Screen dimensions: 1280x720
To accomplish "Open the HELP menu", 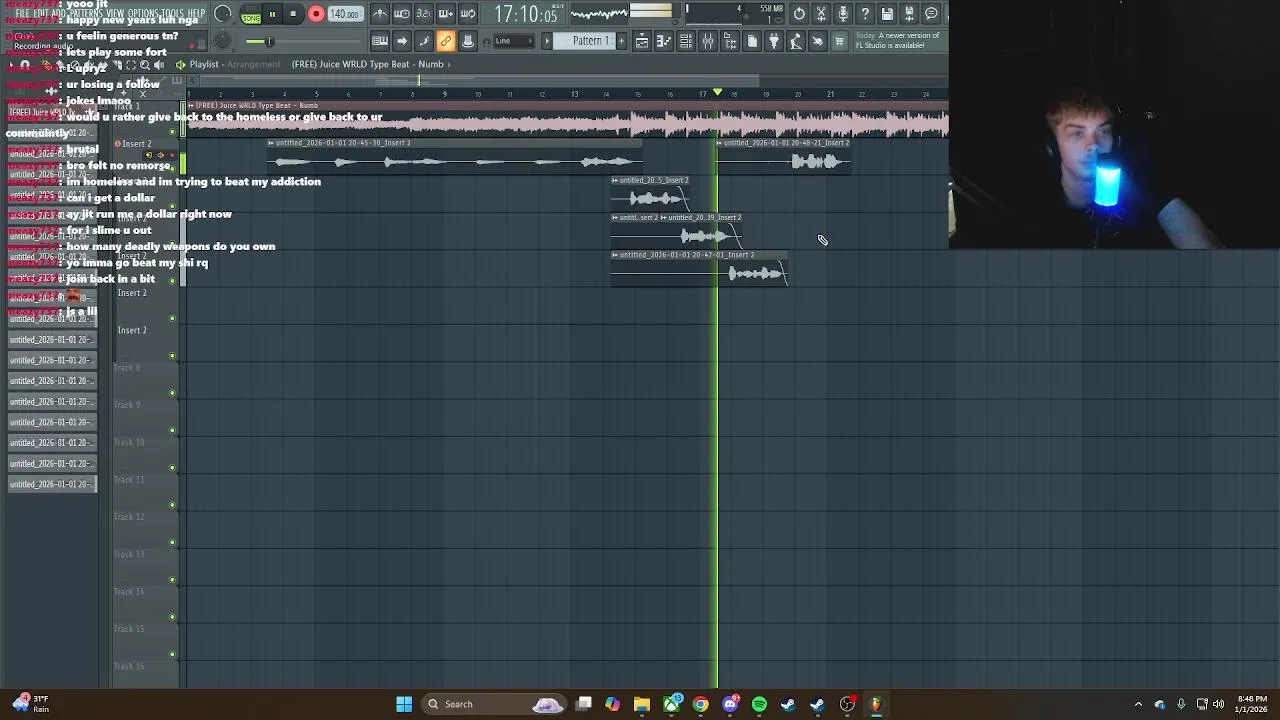I will click(196, 14).
